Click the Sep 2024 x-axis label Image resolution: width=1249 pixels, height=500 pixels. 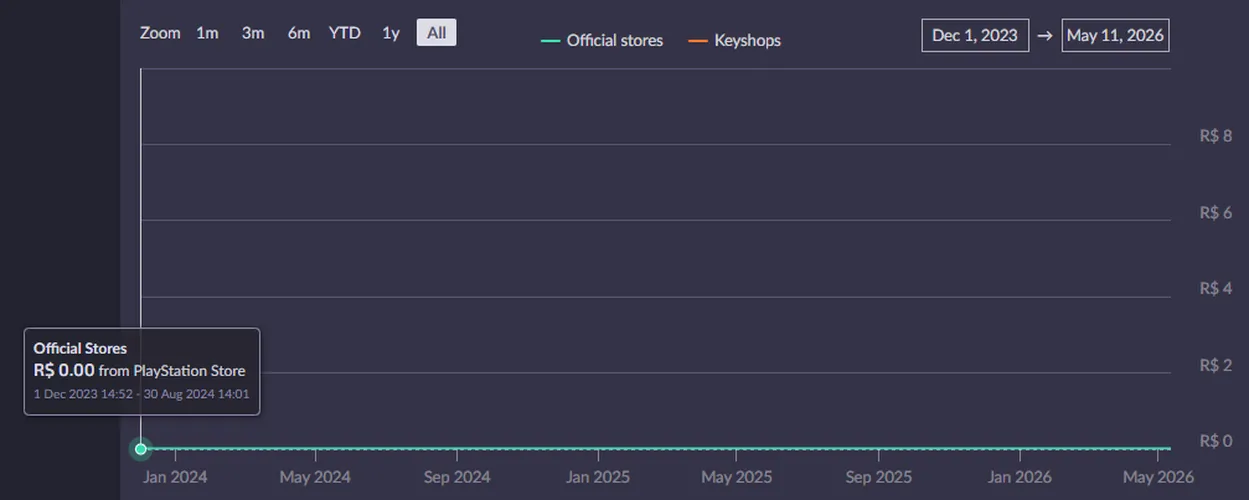457,477
